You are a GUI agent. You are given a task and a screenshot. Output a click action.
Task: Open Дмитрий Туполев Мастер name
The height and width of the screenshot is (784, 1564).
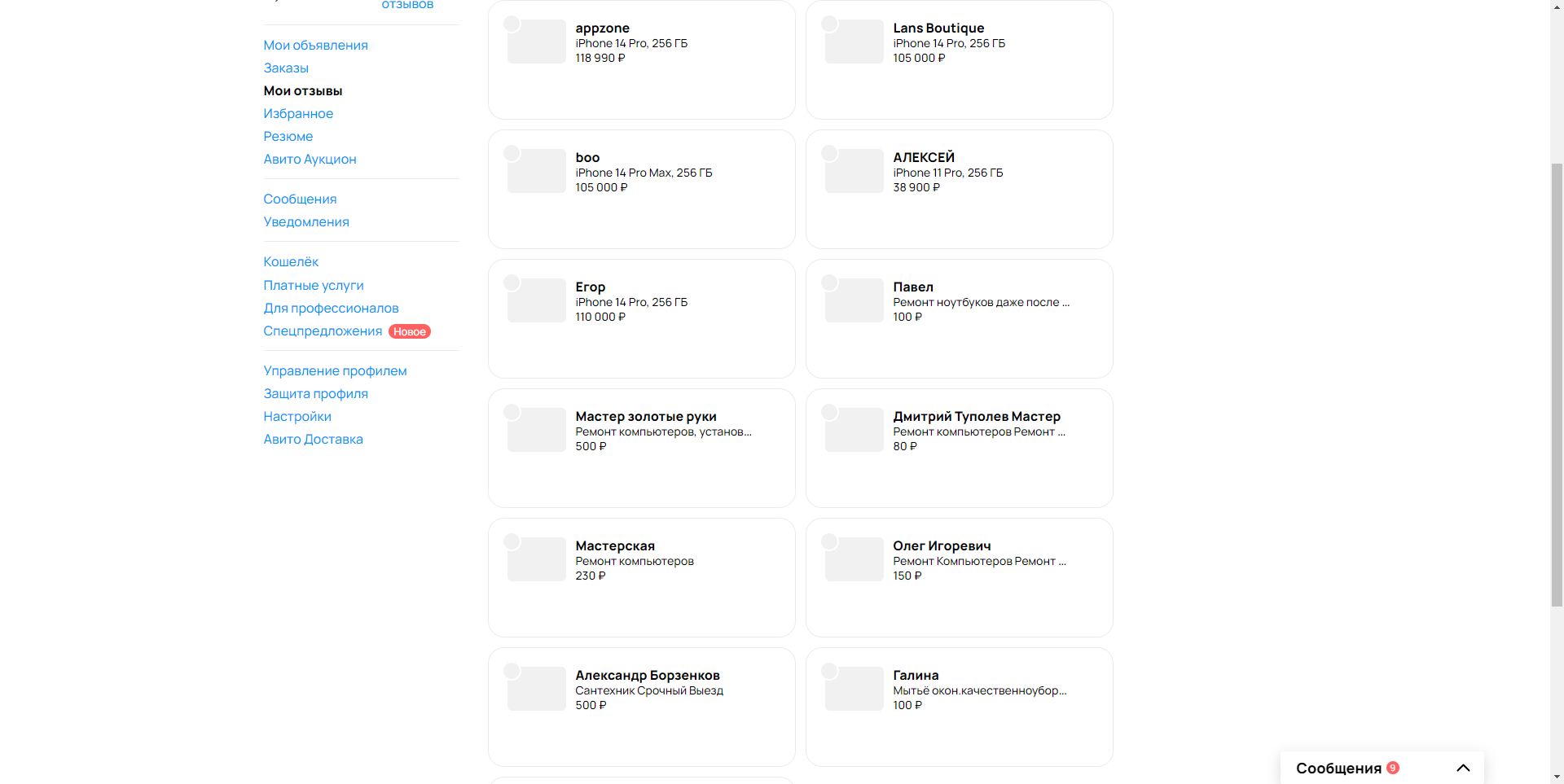(x=977, y=416)
